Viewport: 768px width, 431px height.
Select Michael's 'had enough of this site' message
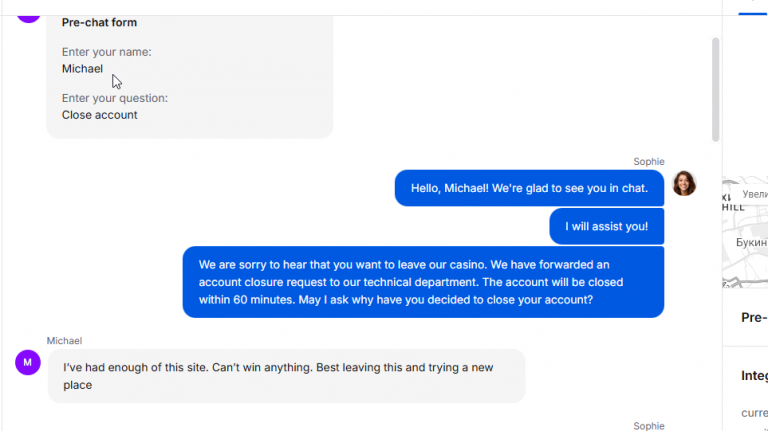pos(286,376)
